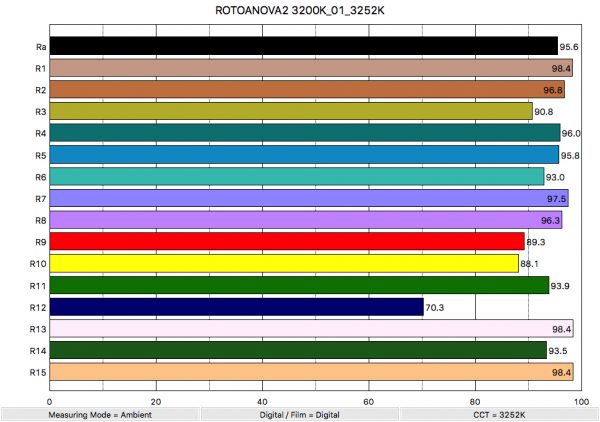Click the R15 peach bar
Image resolution: width=600 pixels, height=422 pixels.
pos(310,372)
